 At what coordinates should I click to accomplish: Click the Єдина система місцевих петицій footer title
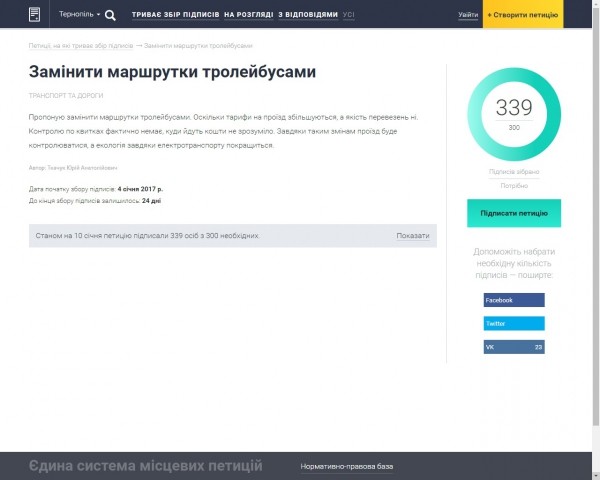(146, 466)
